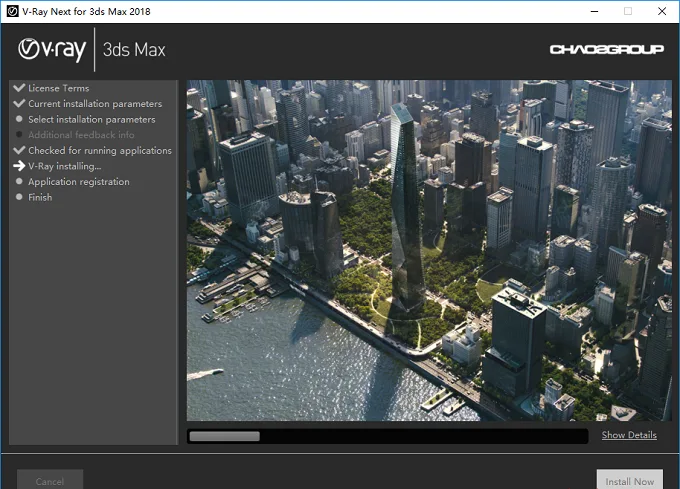680x489 pixels.
Task: Close the installer window
Action: (662, 11)
